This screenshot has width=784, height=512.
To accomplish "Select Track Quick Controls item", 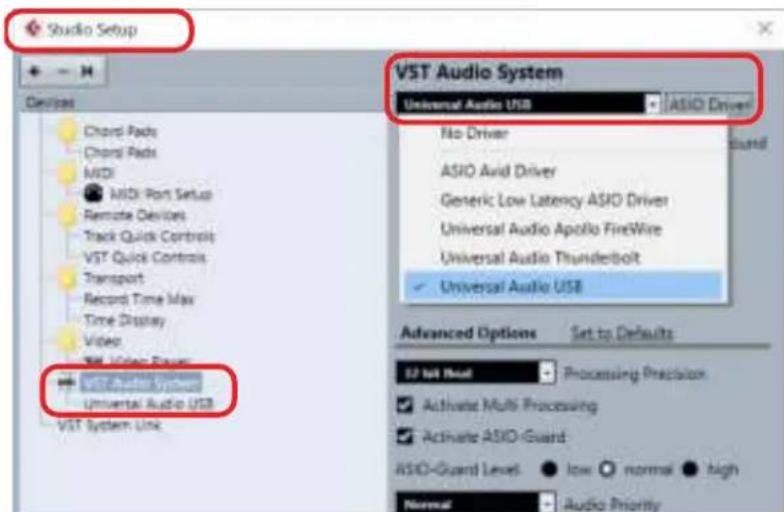I will pyautogui.click(x=148, y=236).
